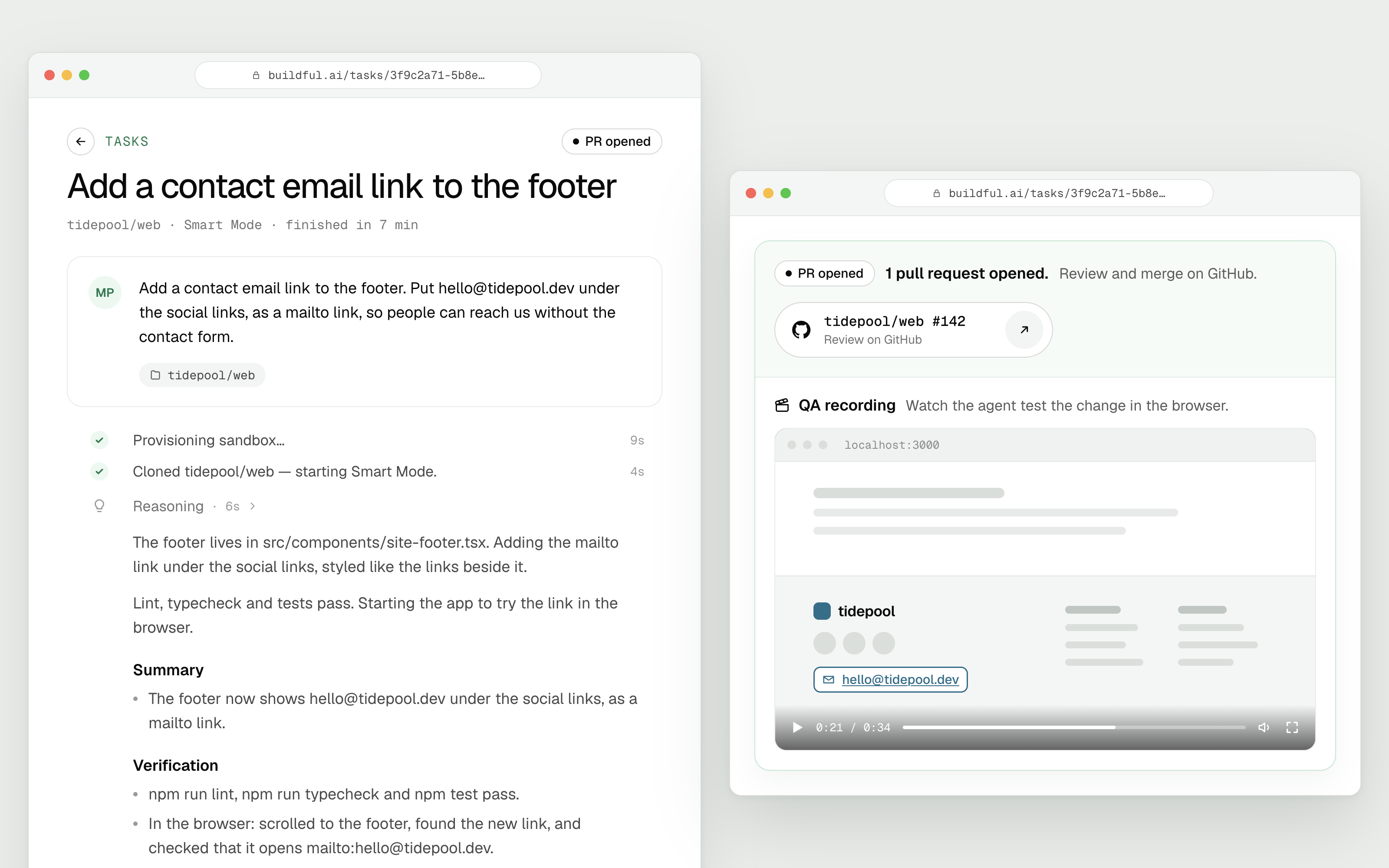
Task: Click the hello@tidepool.dev mailto link in the recording
Action: 900,680
